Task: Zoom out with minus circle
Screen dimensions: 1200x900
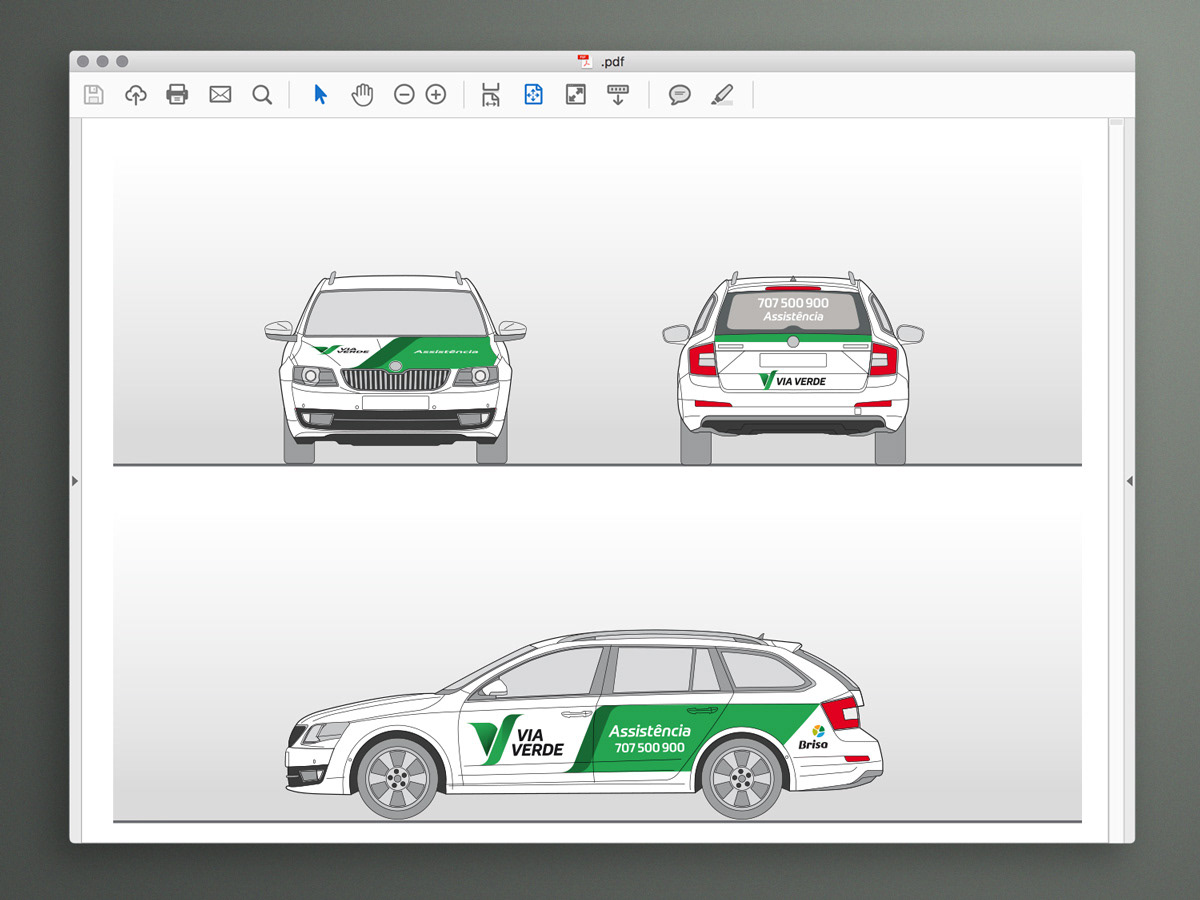Action: 404,95
